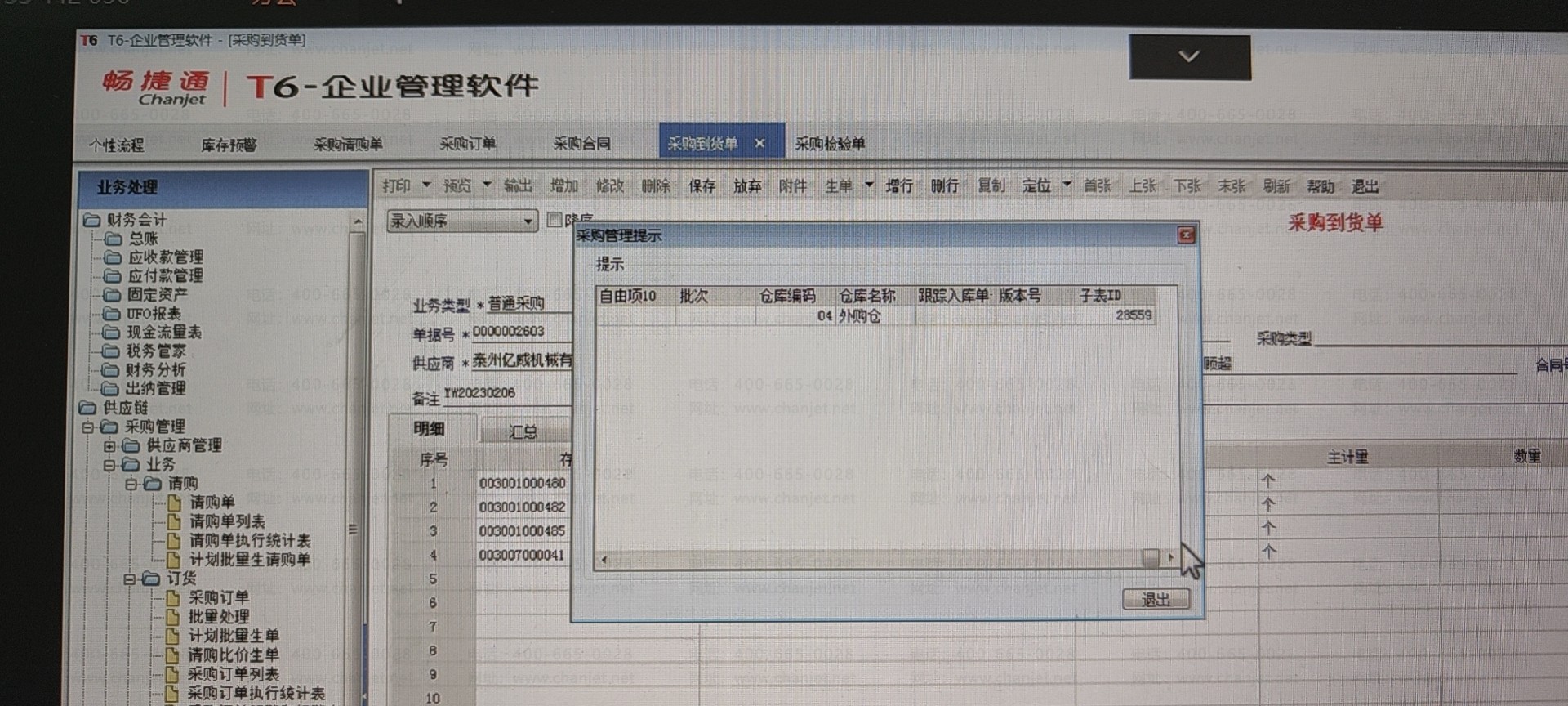Open 固定资产 in the tree

(157, 295)
